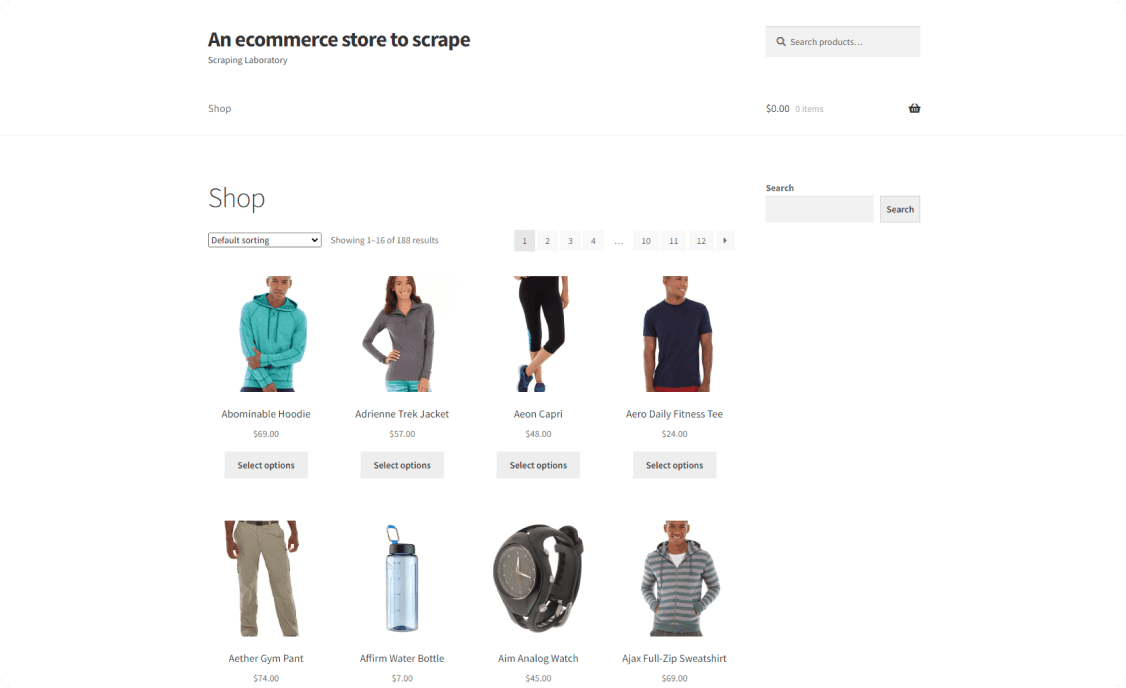Viewport: 1126px width, 688px height.
Task: Jump to page 10 of results
Action: 646,241
